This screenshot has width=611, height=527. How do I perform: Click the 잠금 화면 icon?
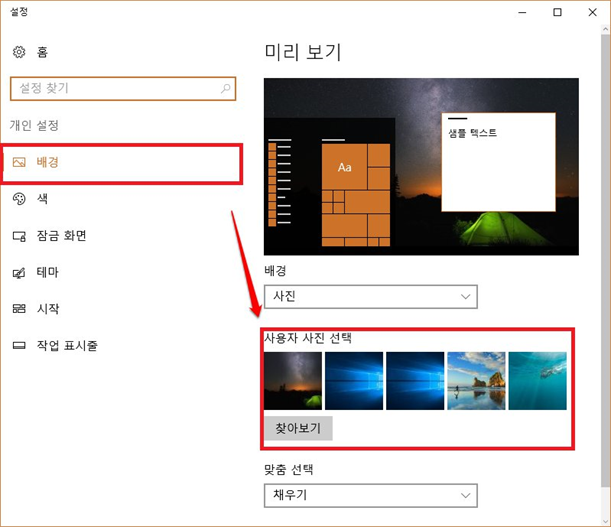[x=19, y=236]
